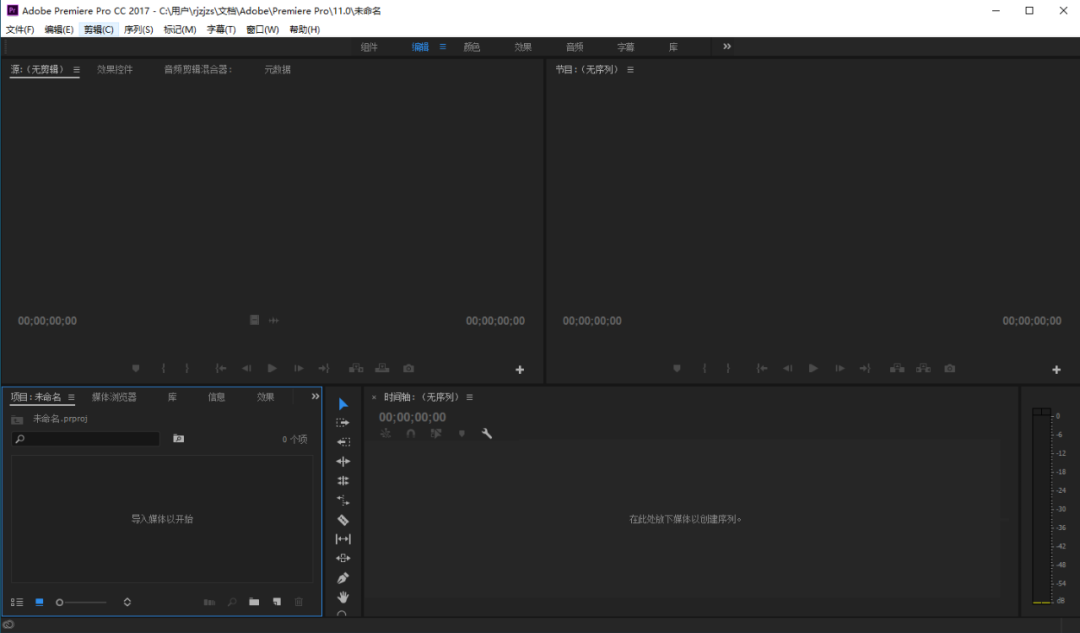Switch to 媒体浏览器 tab

point(114,397)
